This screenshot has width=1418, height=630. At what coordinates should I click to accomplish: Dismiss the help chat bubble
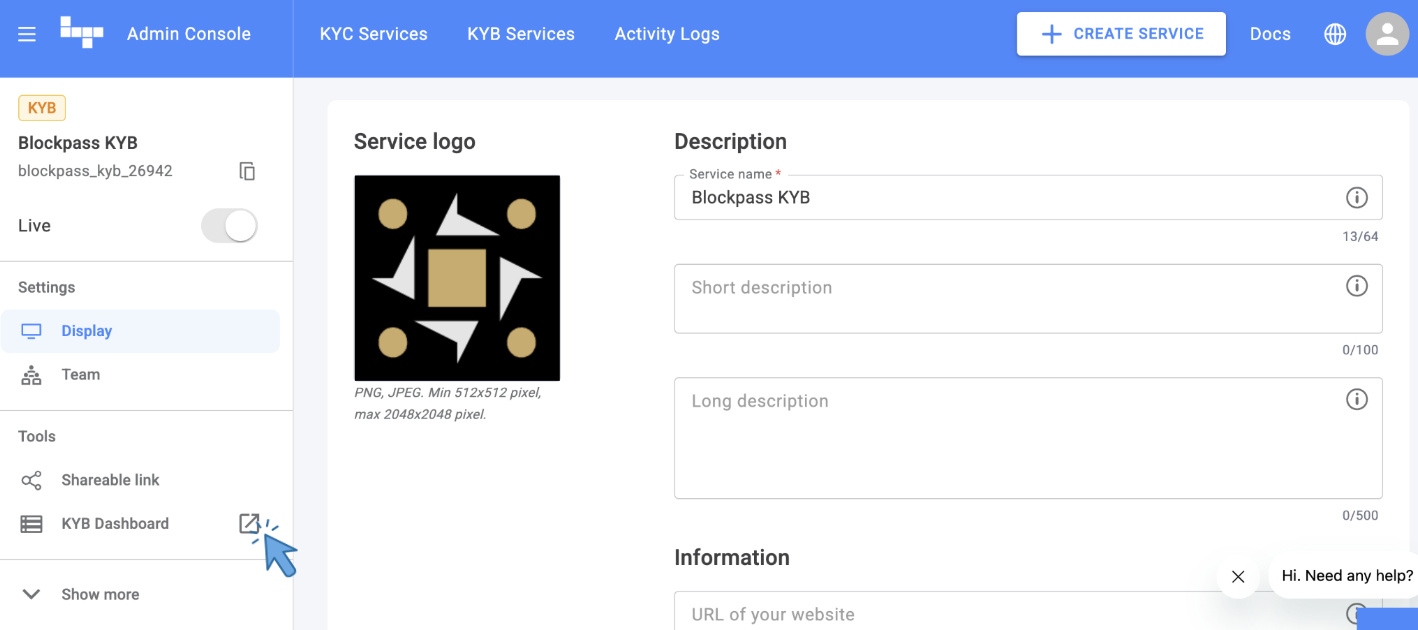(1238, 576)
